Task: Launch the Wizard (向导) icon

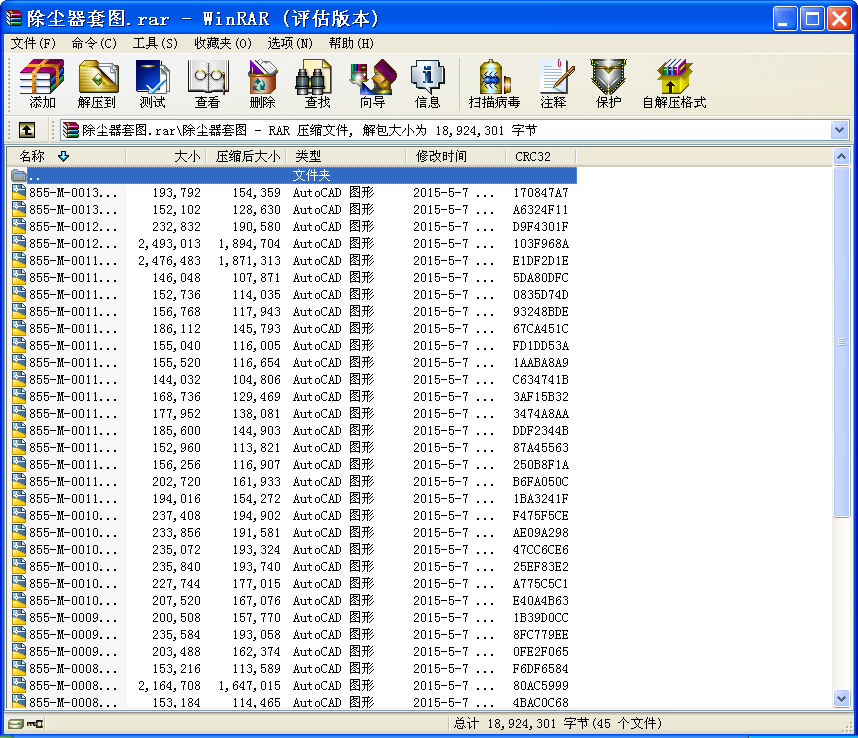Action: (373, 84)
